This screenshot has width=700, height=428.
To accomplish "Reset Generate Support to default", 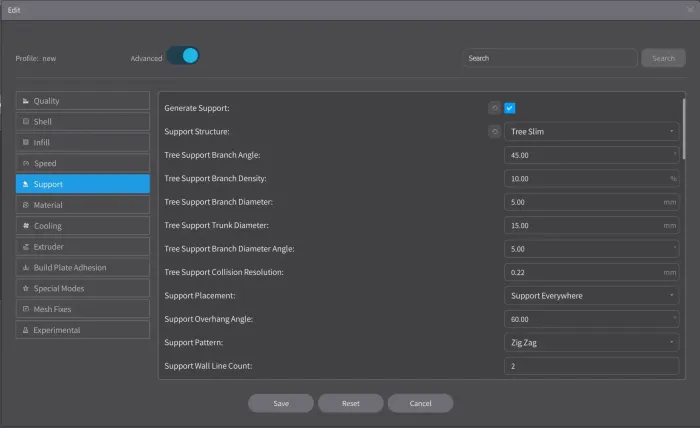I will [495, 108].
